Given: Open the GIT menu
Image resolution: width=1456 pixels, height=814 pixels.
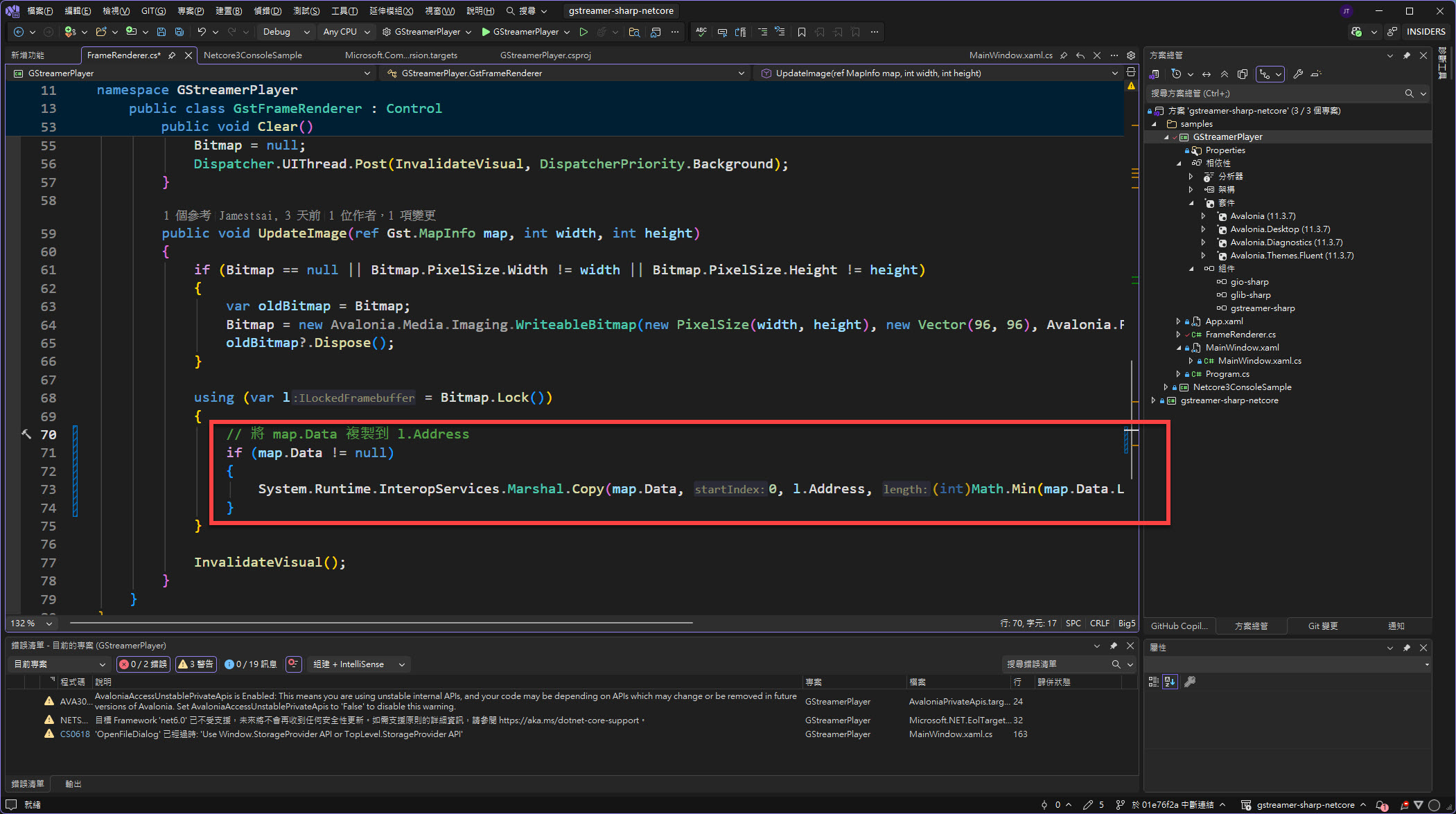Looking at the screenshot, I should tap(153, 10).
